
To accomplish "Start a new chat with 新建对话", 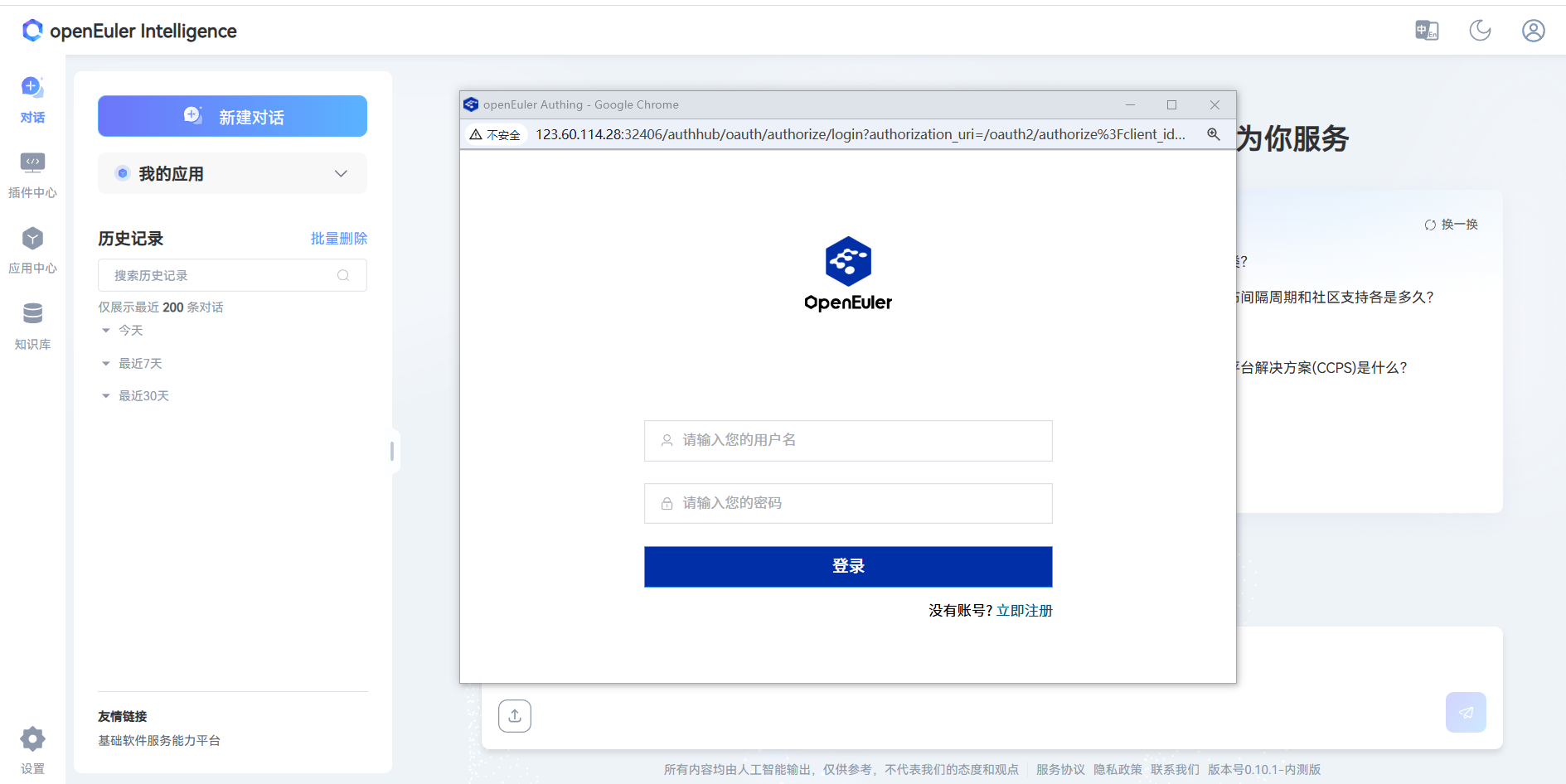I will coord(232,116).
